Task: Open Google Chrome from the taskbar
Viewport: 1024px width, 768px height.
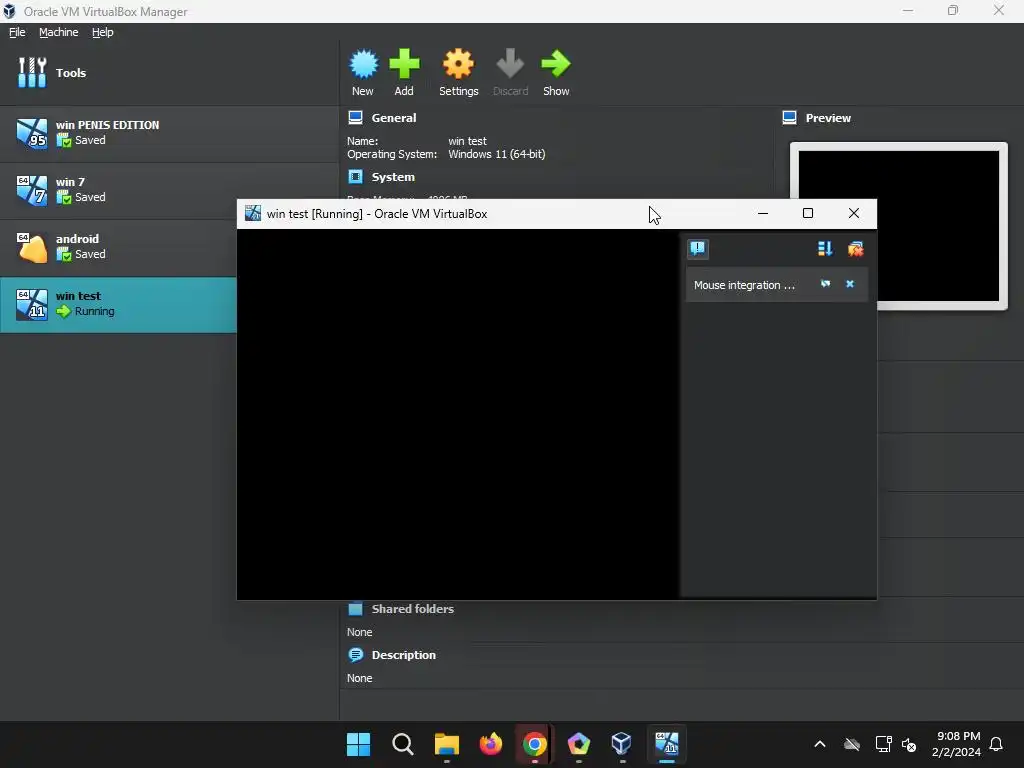Action: tap(534, 744)
